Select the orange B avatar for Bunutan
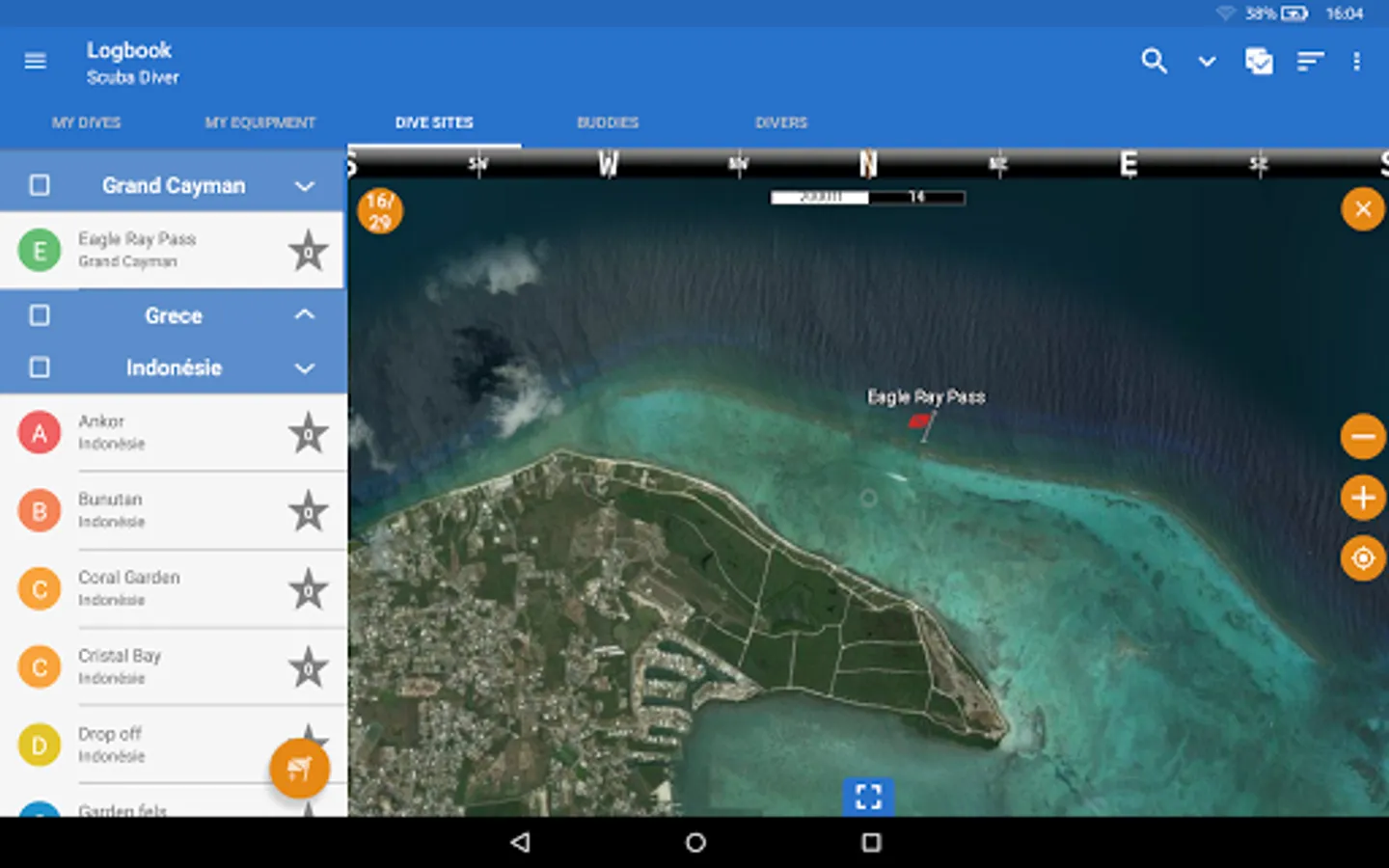This screenshot has width=1389, height=868. coord(40,511)
